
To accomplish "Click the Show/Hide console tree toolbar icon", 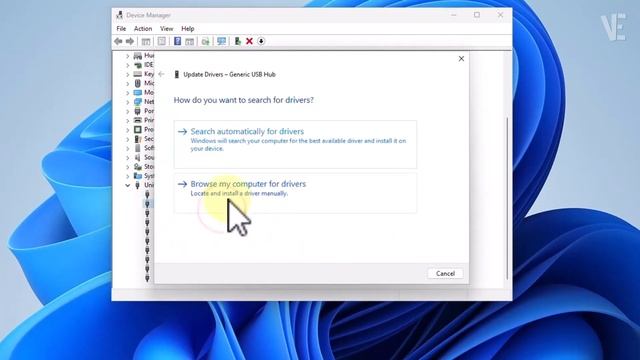I will coord(146,41).
